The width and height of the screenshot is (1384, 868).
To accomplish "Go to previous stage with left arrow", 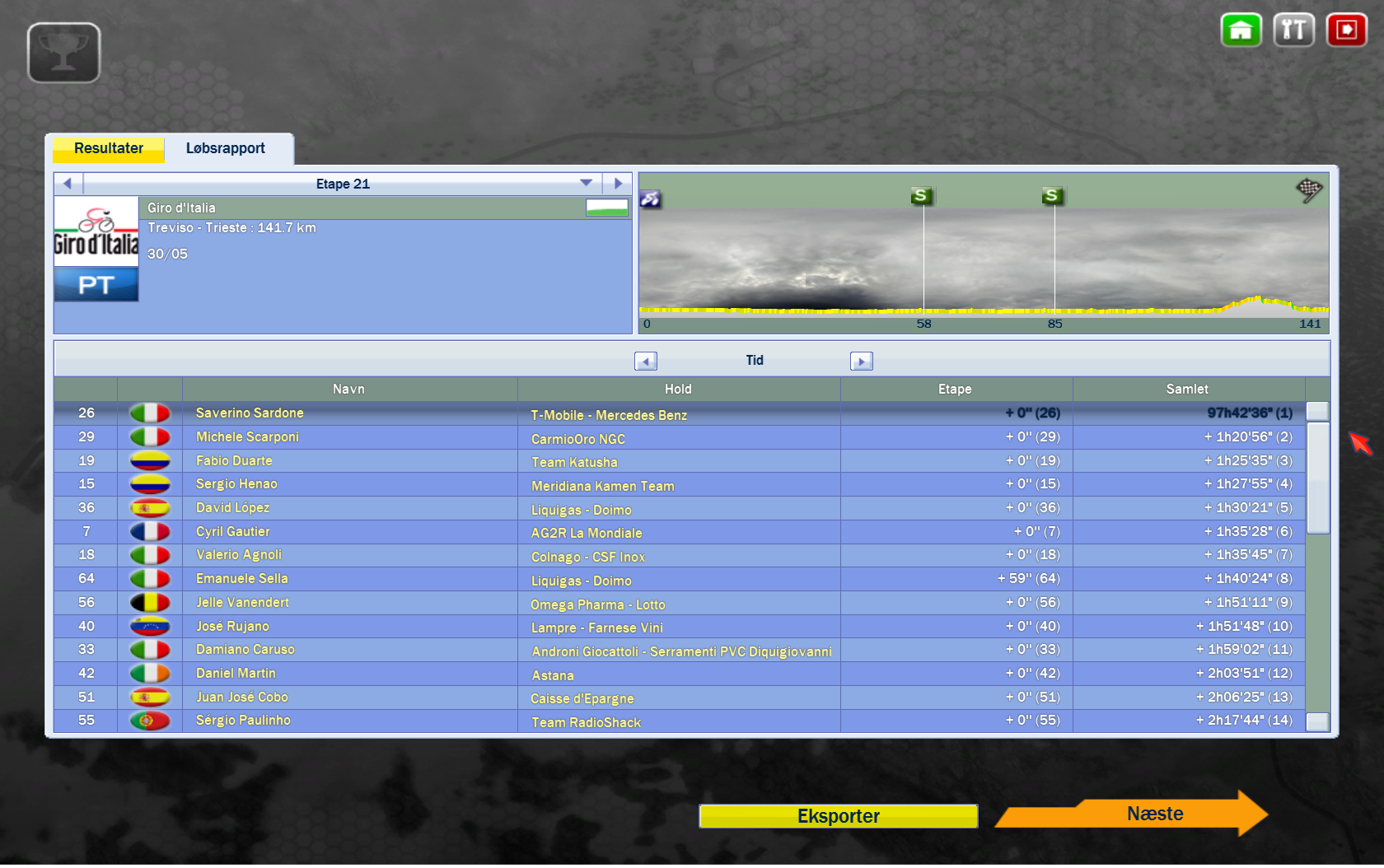I will [x=68, y=184].
